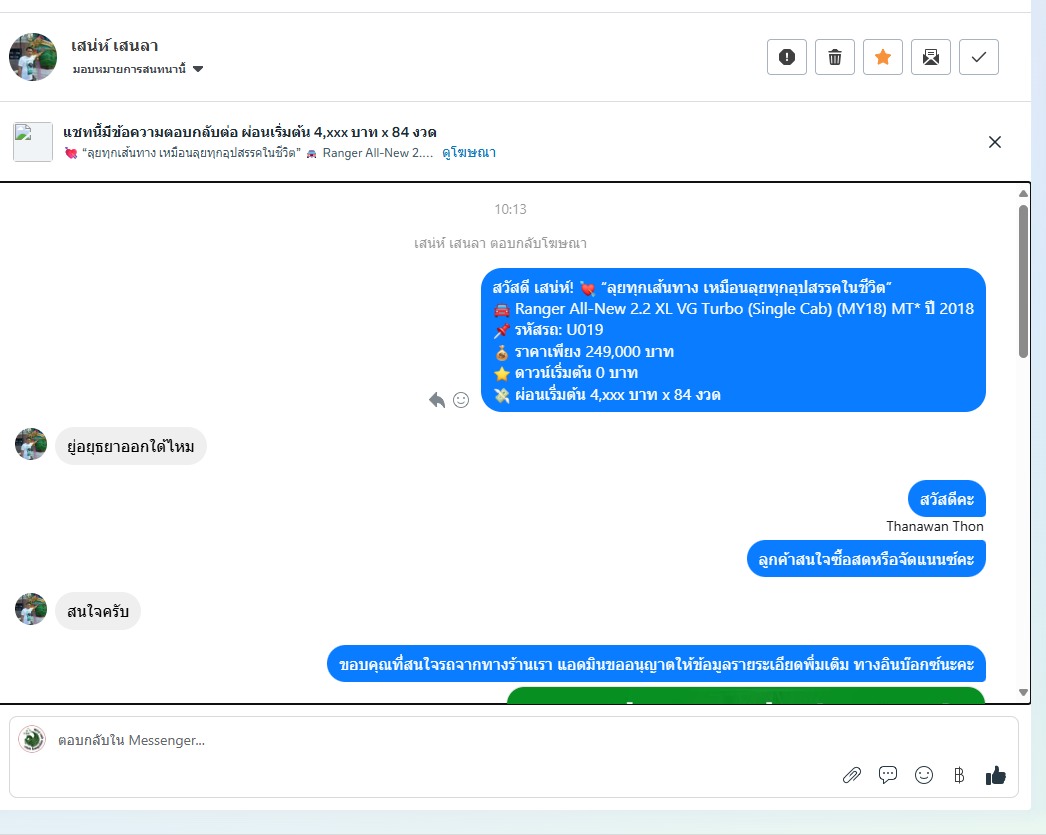Reply to the Ranger ad message arrow
The height and width of the screenshot is (835, 1046).
(x=437, y=400)
